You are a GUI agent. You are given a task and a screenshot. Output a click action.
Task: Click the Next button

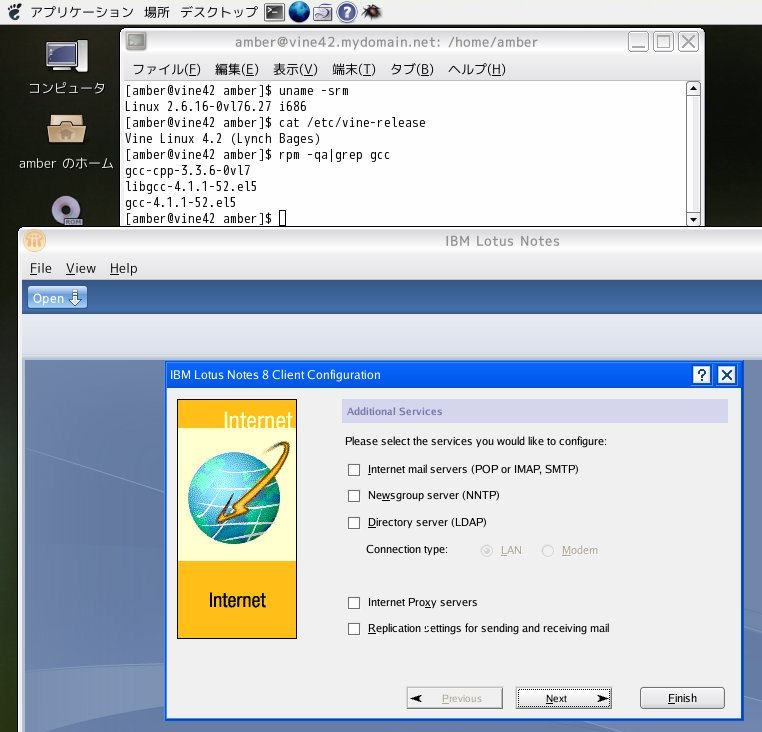(564, 698)
